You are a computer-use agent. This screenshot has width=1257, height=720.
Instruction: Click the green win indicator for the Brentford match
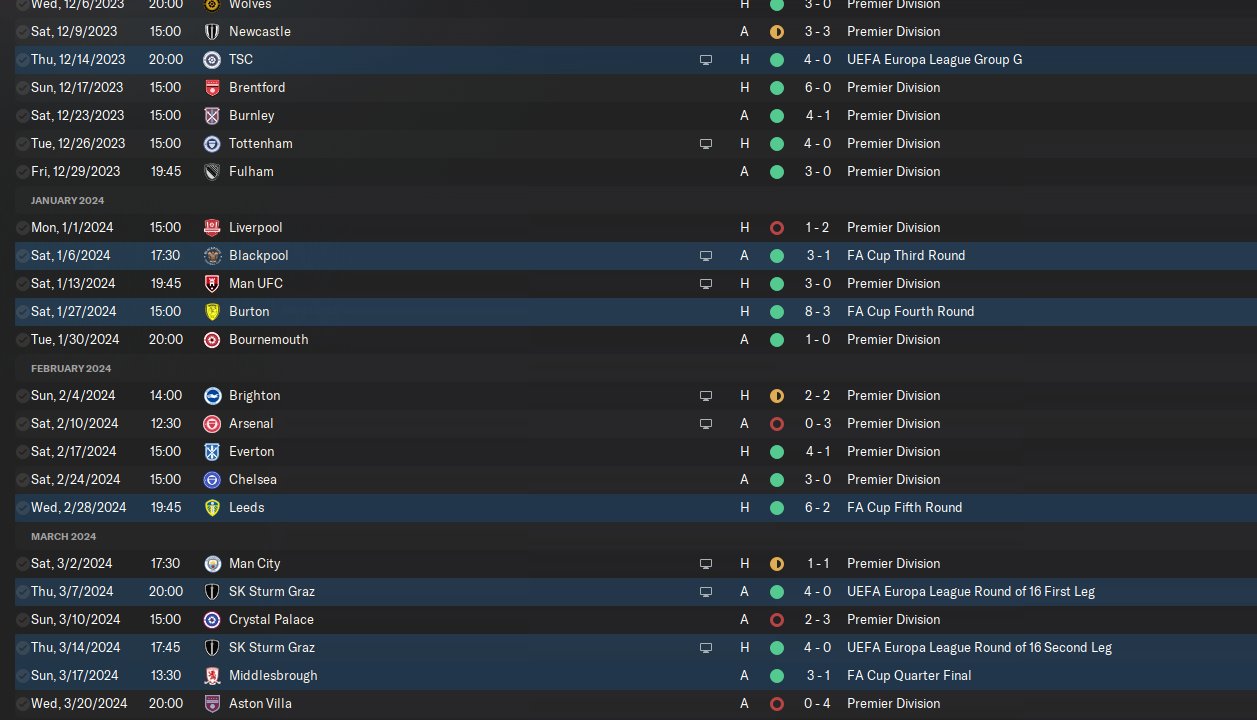pos(776,87)
